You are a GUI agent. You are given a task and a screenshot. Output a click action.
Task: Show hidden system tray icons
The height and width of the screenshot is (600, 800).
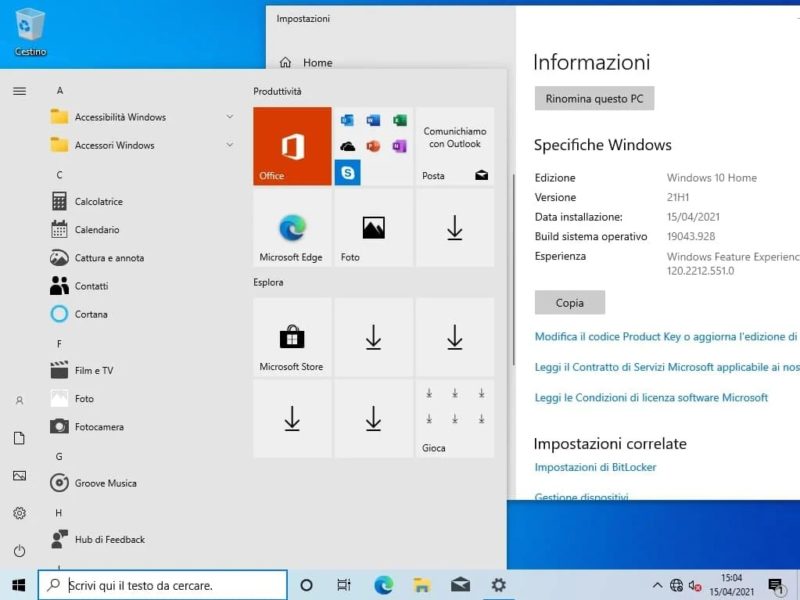[x=657, y=585]
